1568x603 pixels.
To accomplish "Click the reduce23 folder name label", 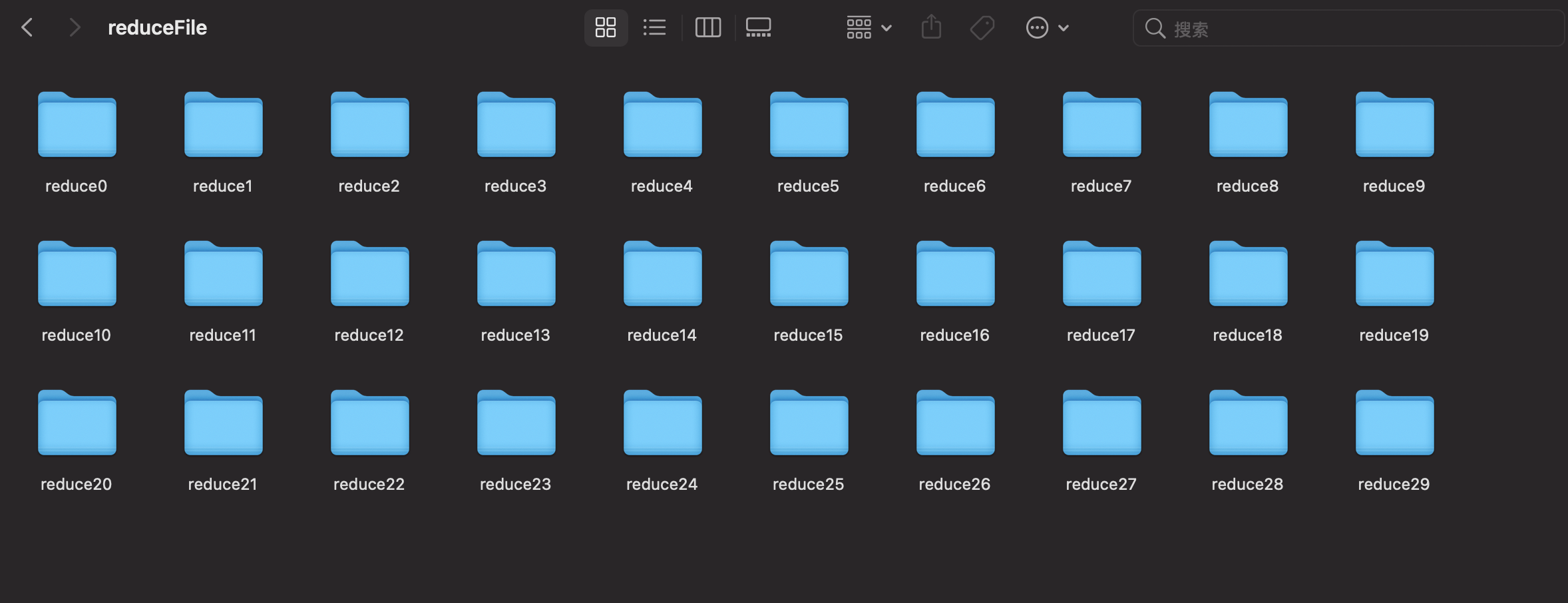I will coord(516,484).
